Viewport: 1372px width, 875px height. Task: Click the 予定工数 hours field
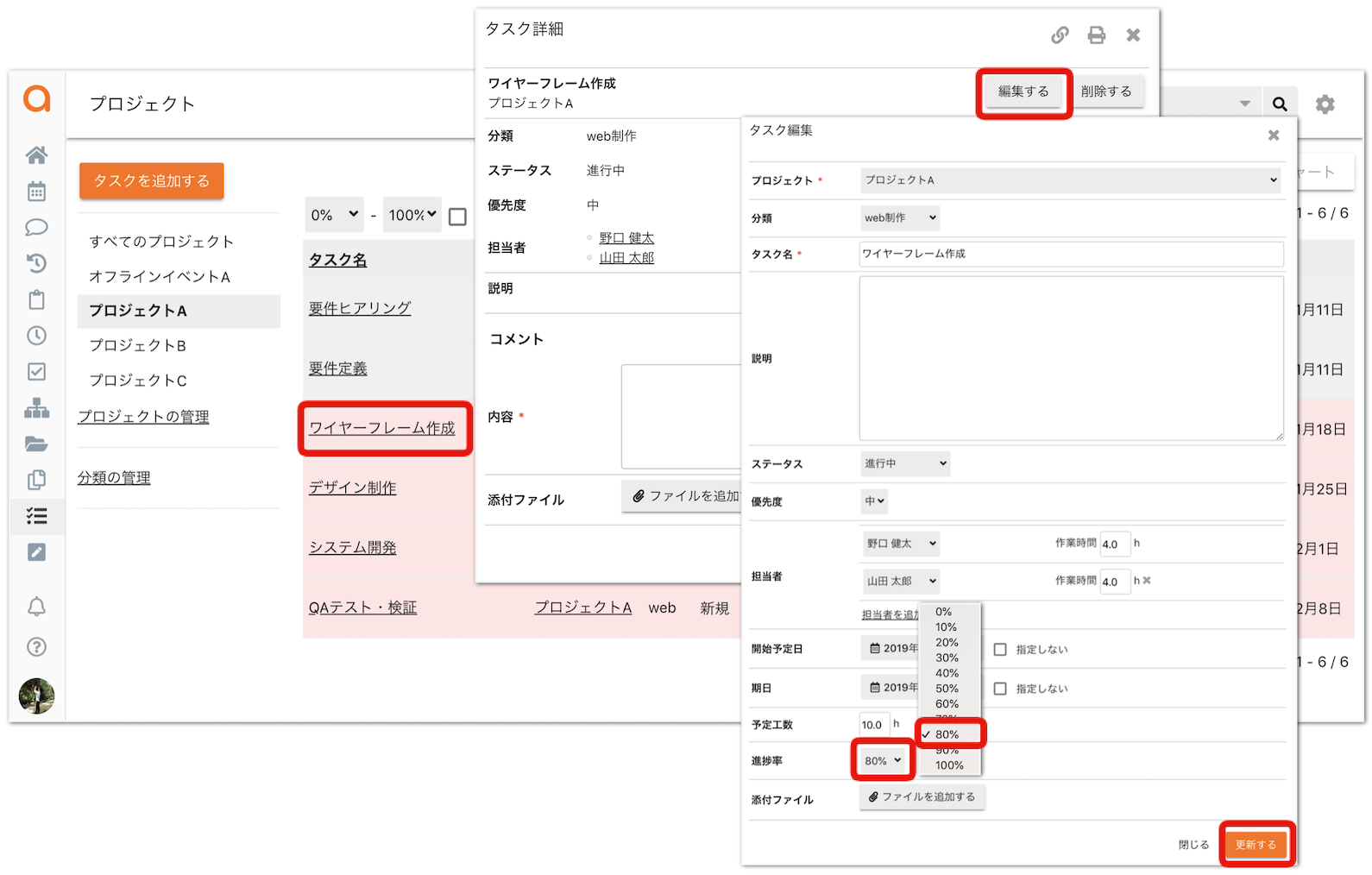point(873,725)
